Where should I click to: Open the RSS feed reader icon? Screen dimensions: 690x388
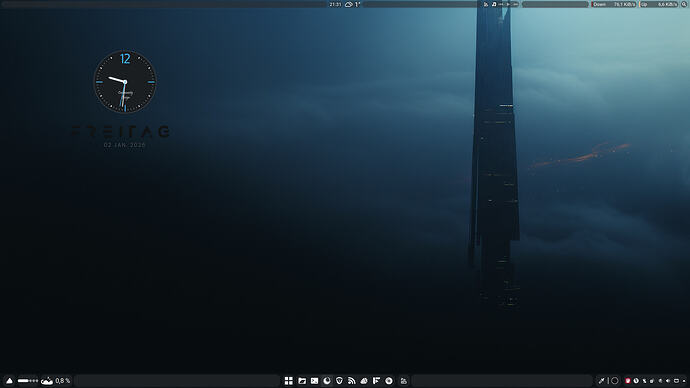(x=351, y=381)
